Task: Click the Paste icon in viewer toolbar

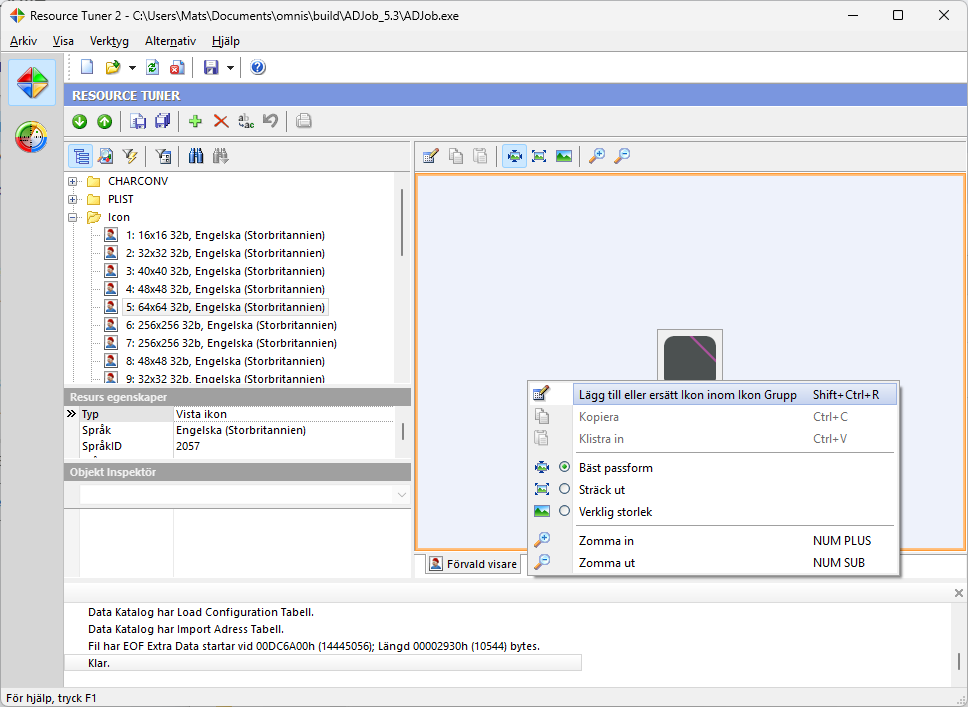Action: (480, 156)
